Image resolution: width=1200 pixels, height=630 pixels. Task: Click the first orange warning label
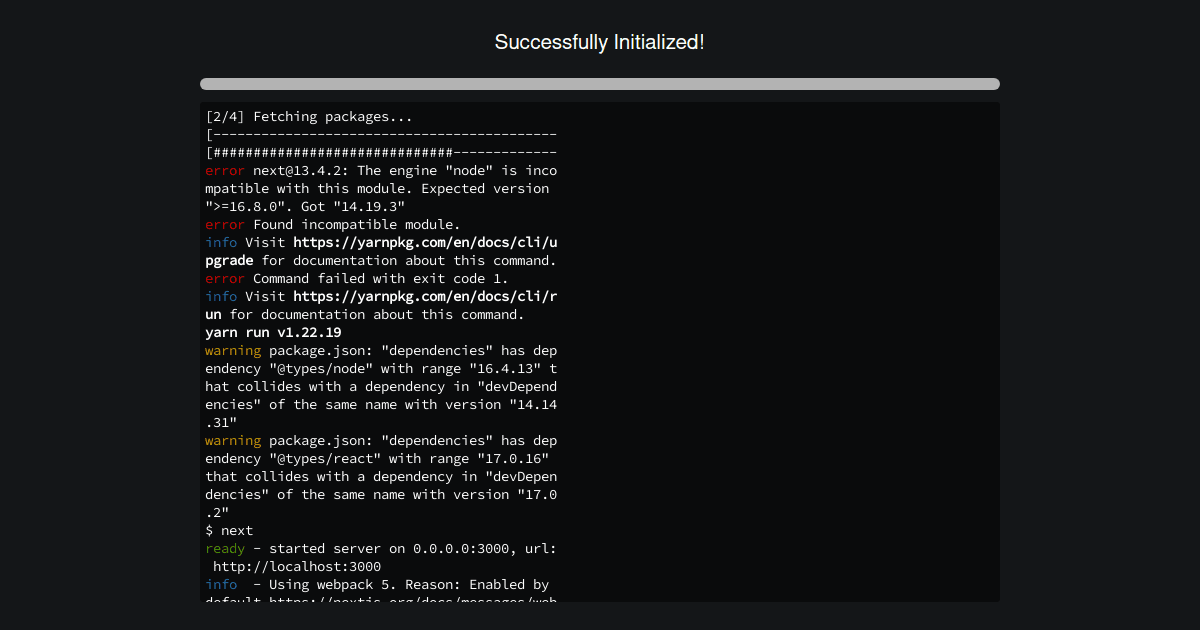(x=233, y=351)
